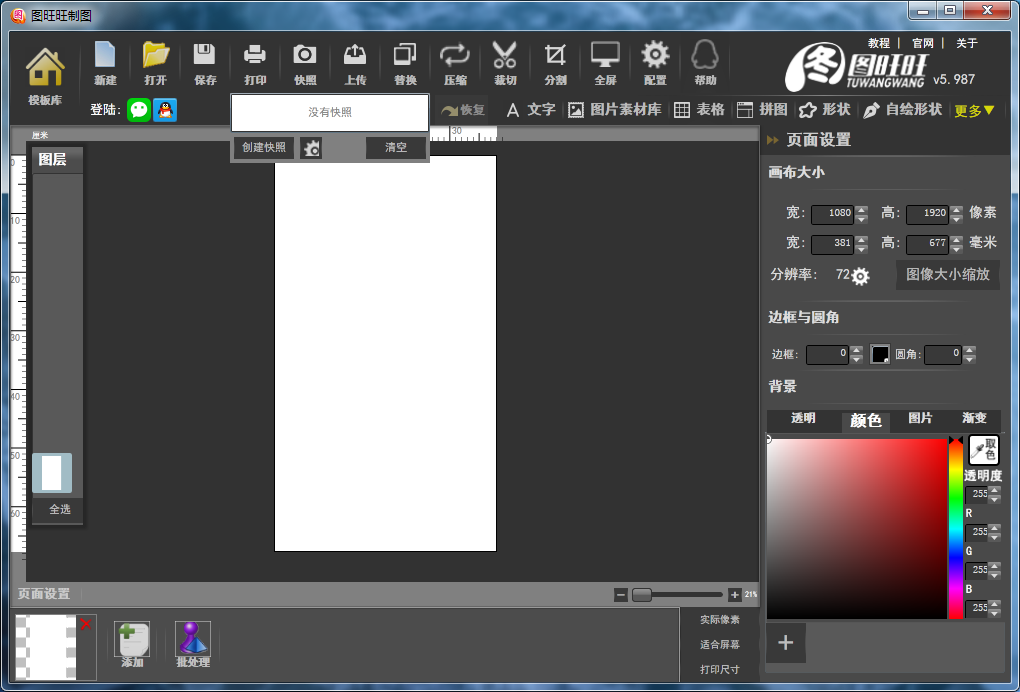Open snapshot settings gear beside 创建快照

pyautogui.click(x=311, y=148)
